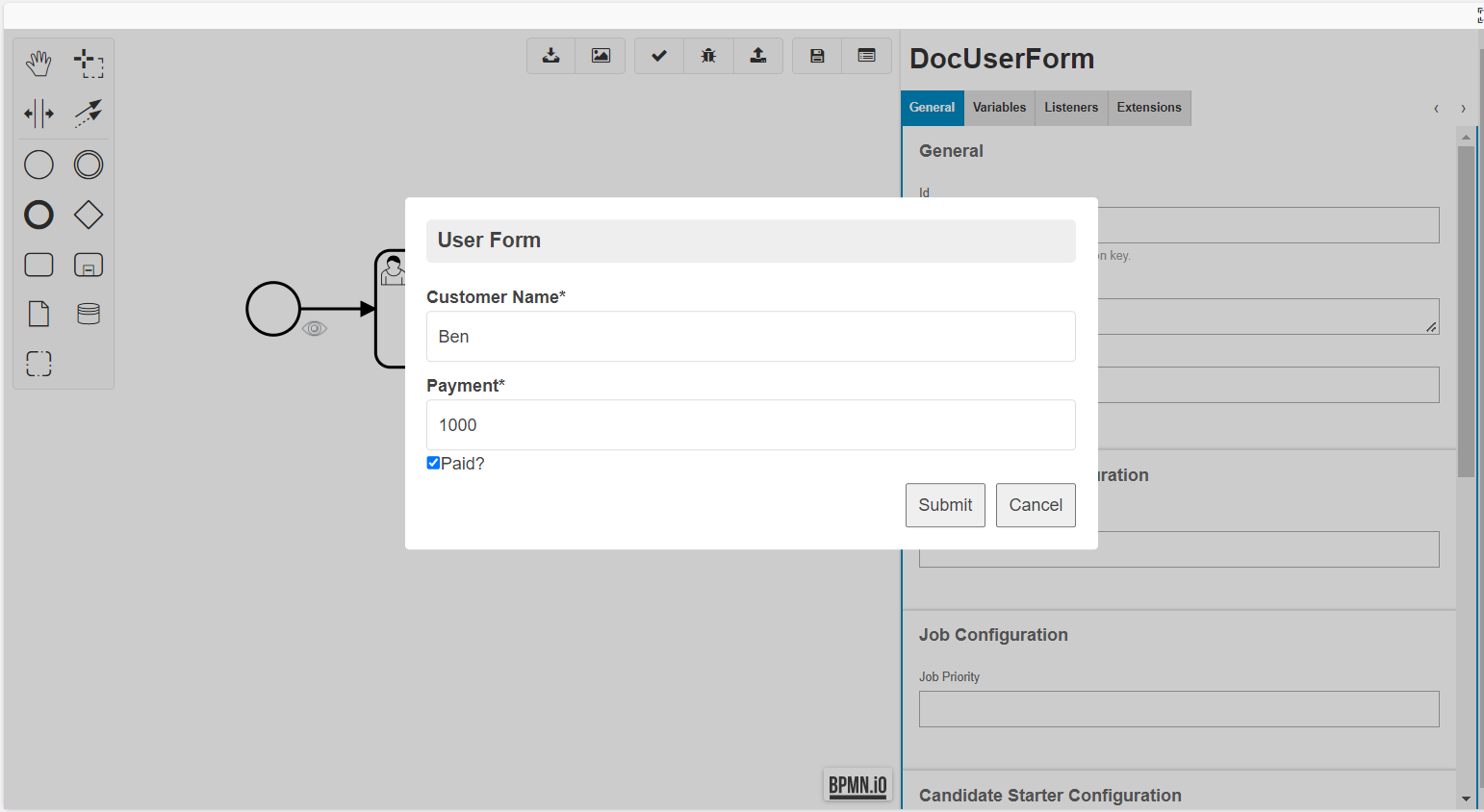This screenshot has width=1484, height=812.
Task: Toggle the eye icon under the sequence flow
Action: (315, 329)
